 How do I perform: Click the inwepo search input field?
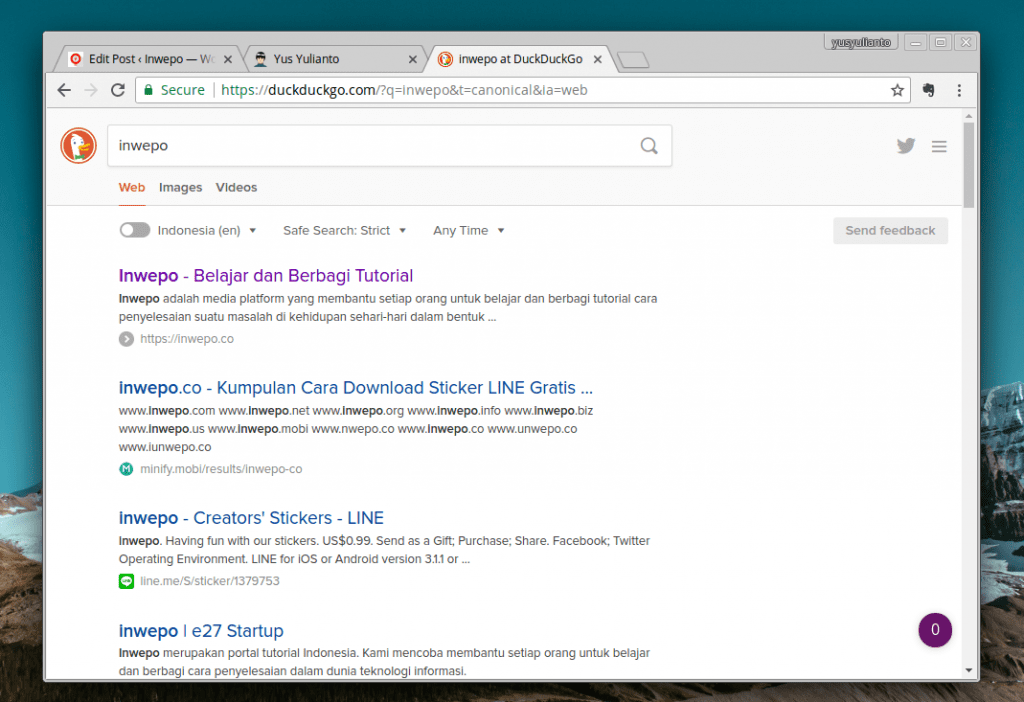pyautogui.click(x=370, y=146)
